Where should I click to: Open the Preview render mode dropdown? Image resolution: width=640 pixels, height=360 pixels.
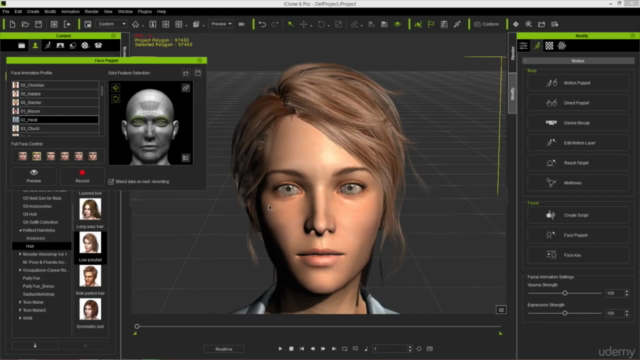pos(221,24)
